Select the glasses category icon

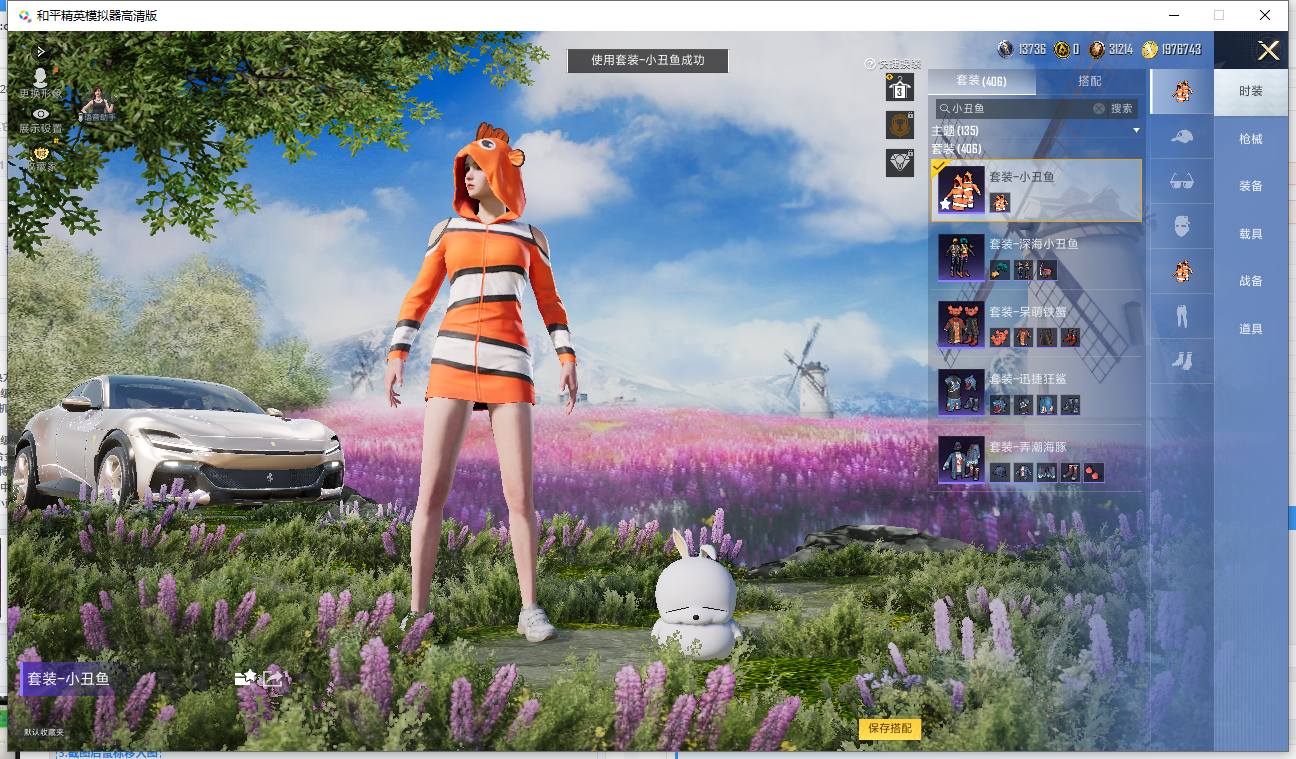pyautogui.click(x=1182, y=182)
